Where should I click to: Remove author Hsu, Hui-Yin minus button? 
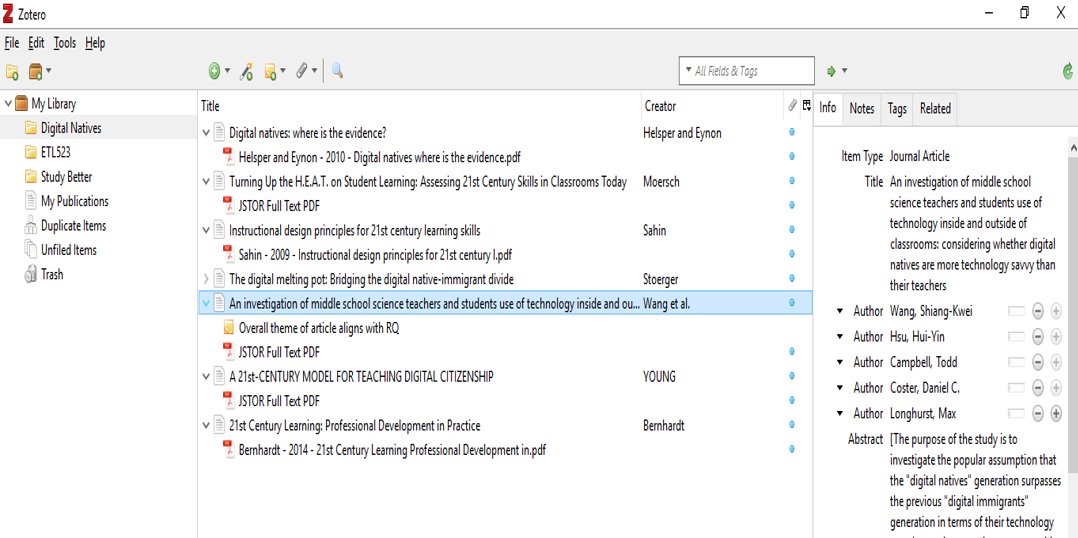pyautogui.click(x=1037, y=337)
